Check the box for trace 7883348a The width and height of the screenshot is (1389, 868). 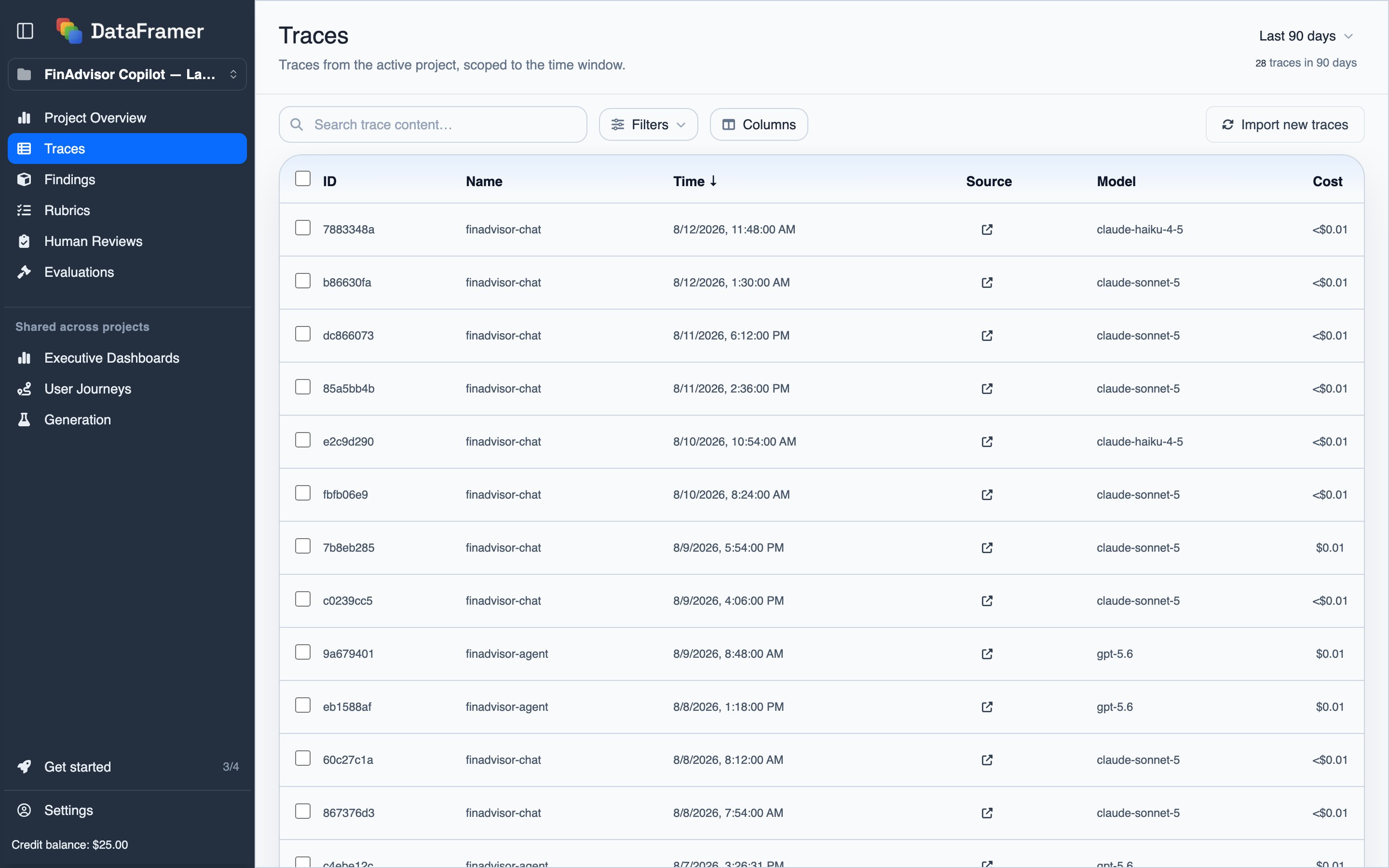point(302,228)
